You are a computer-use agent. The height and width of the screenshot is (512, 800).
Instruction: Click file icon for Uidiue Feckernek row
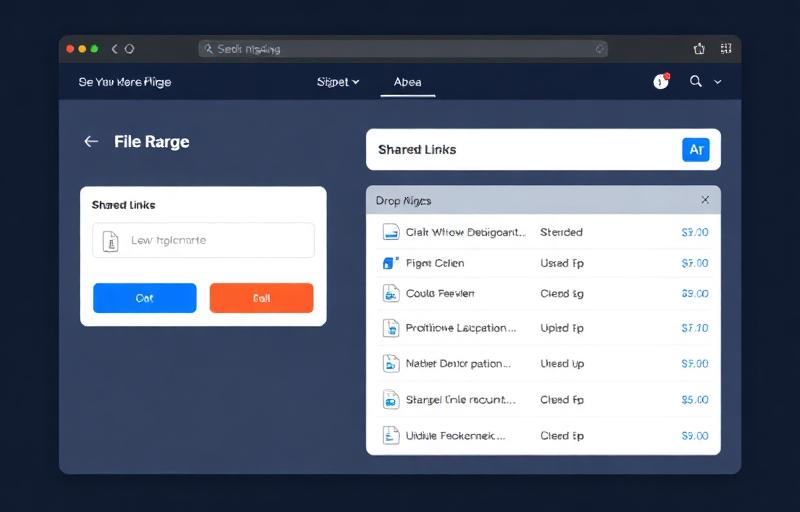coord(391,436)
